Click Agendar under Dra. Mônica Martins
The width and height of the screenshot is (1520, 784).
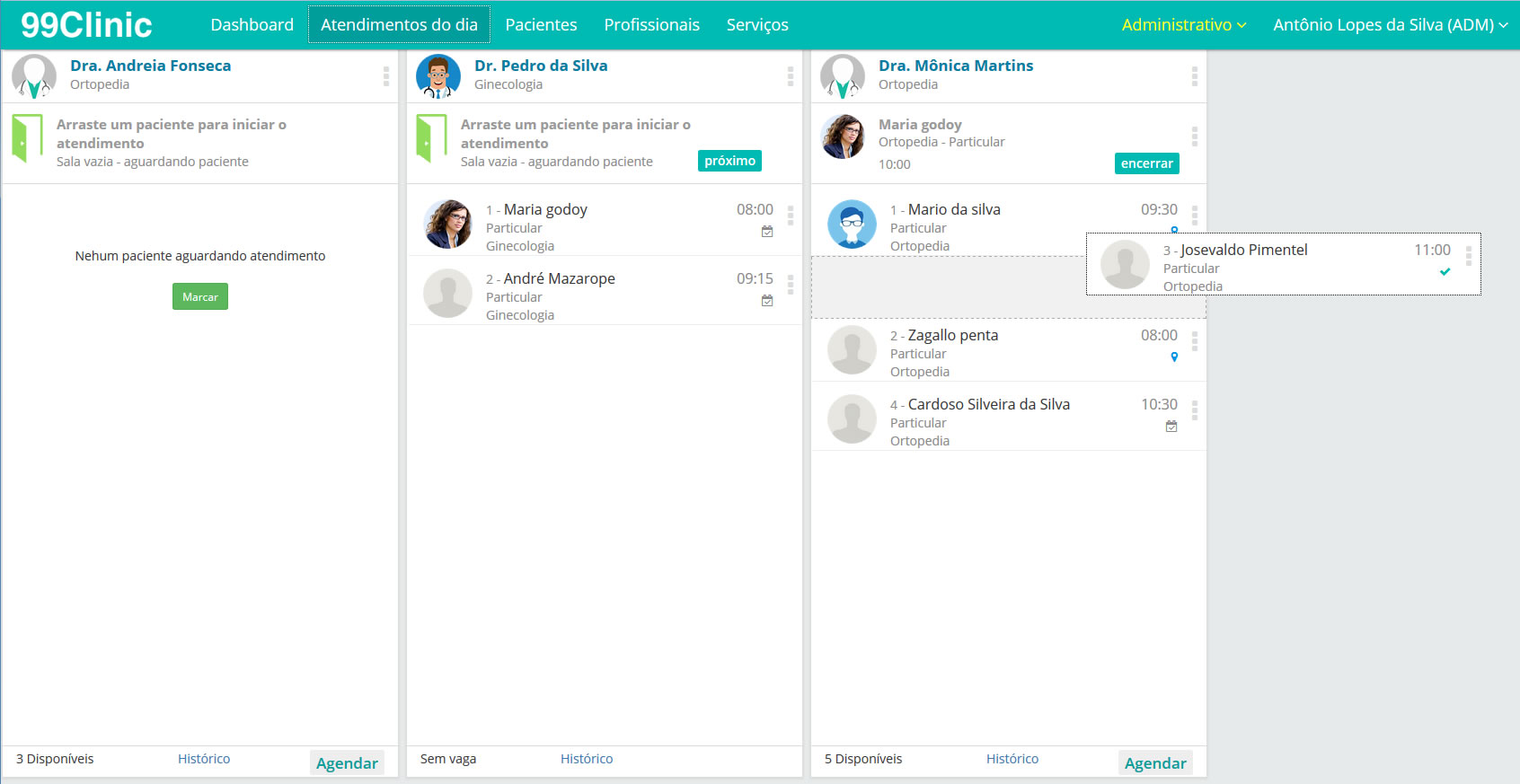1155,763
